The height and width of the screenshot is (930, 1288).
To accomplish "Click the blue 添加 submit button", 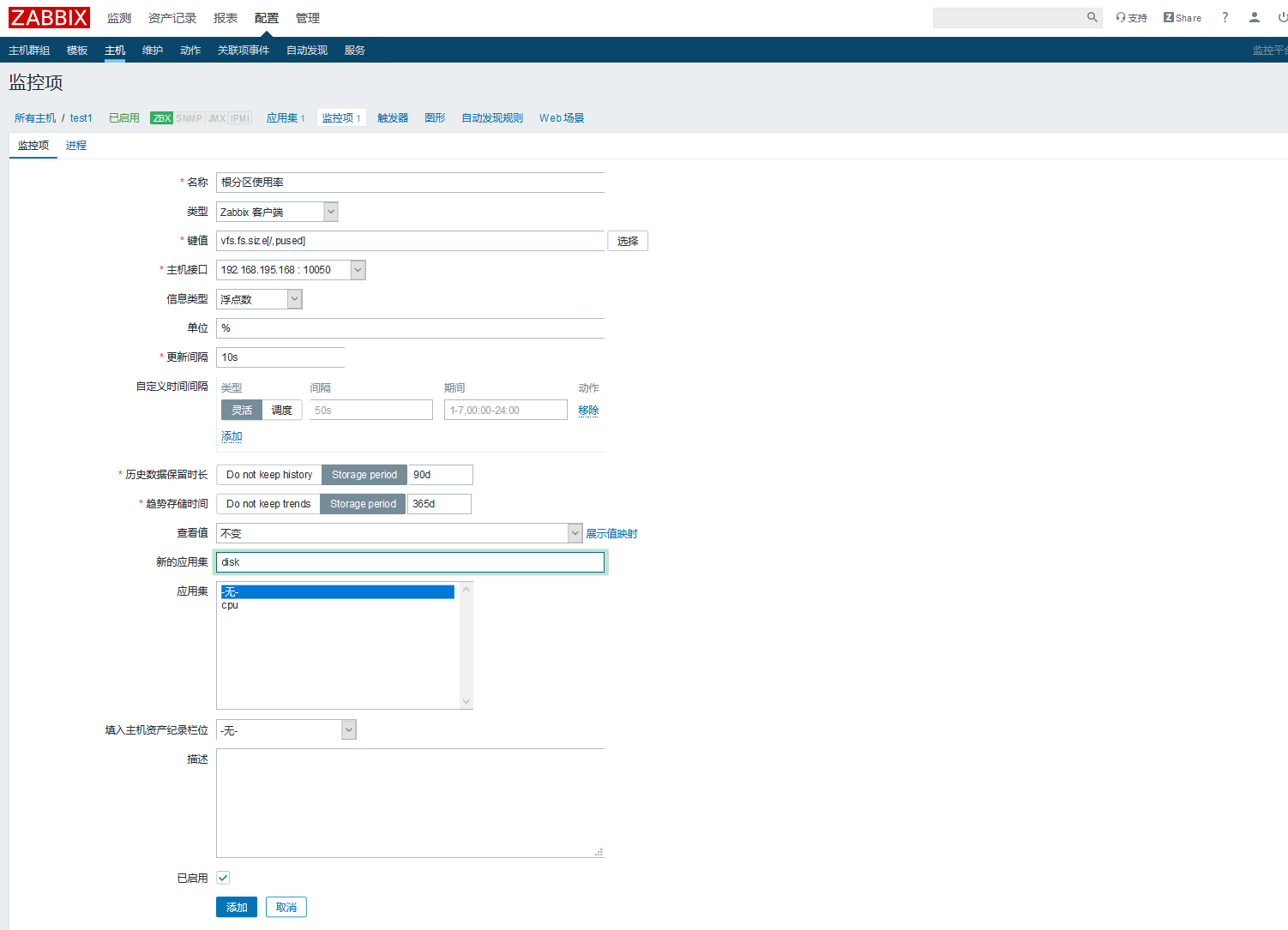I will pos(237,907).
